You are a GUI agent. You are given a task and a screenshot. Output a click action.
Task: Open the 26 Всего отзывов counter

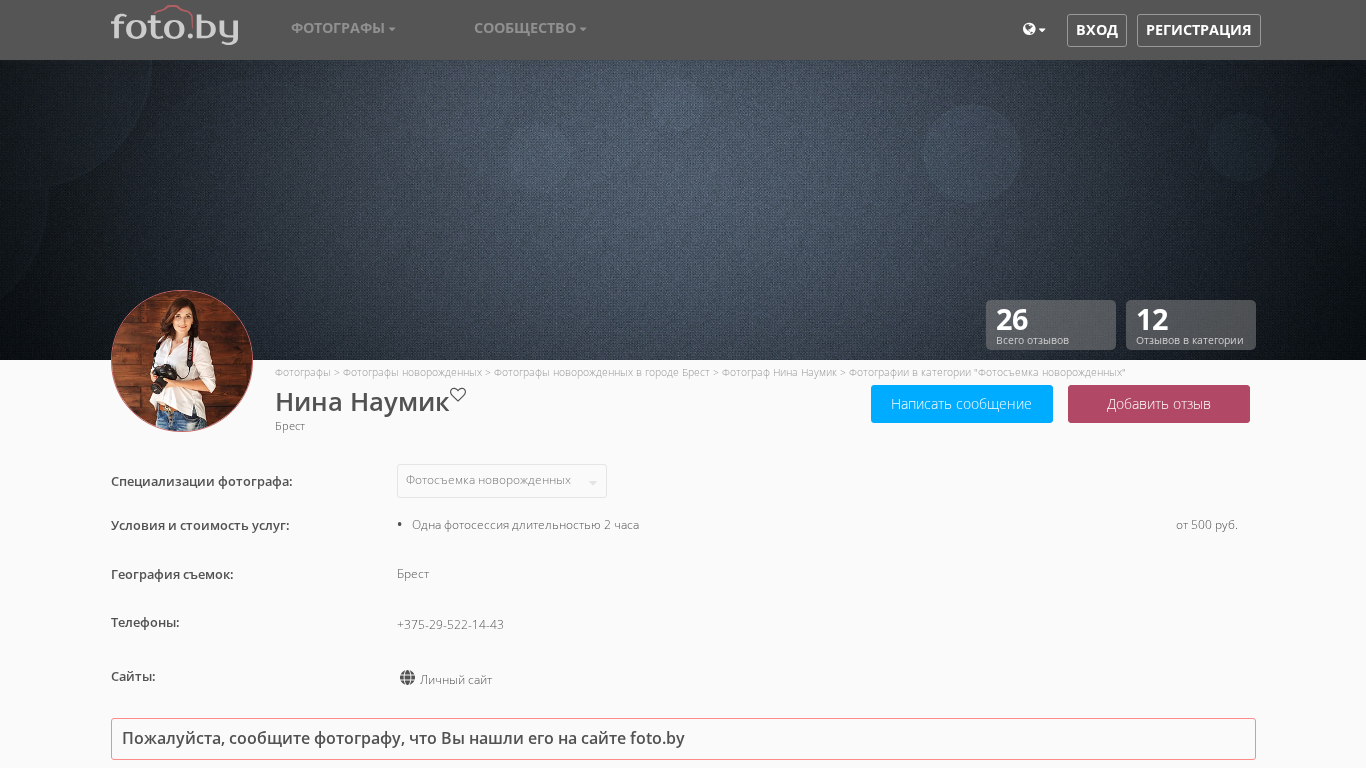(1050, 325)
